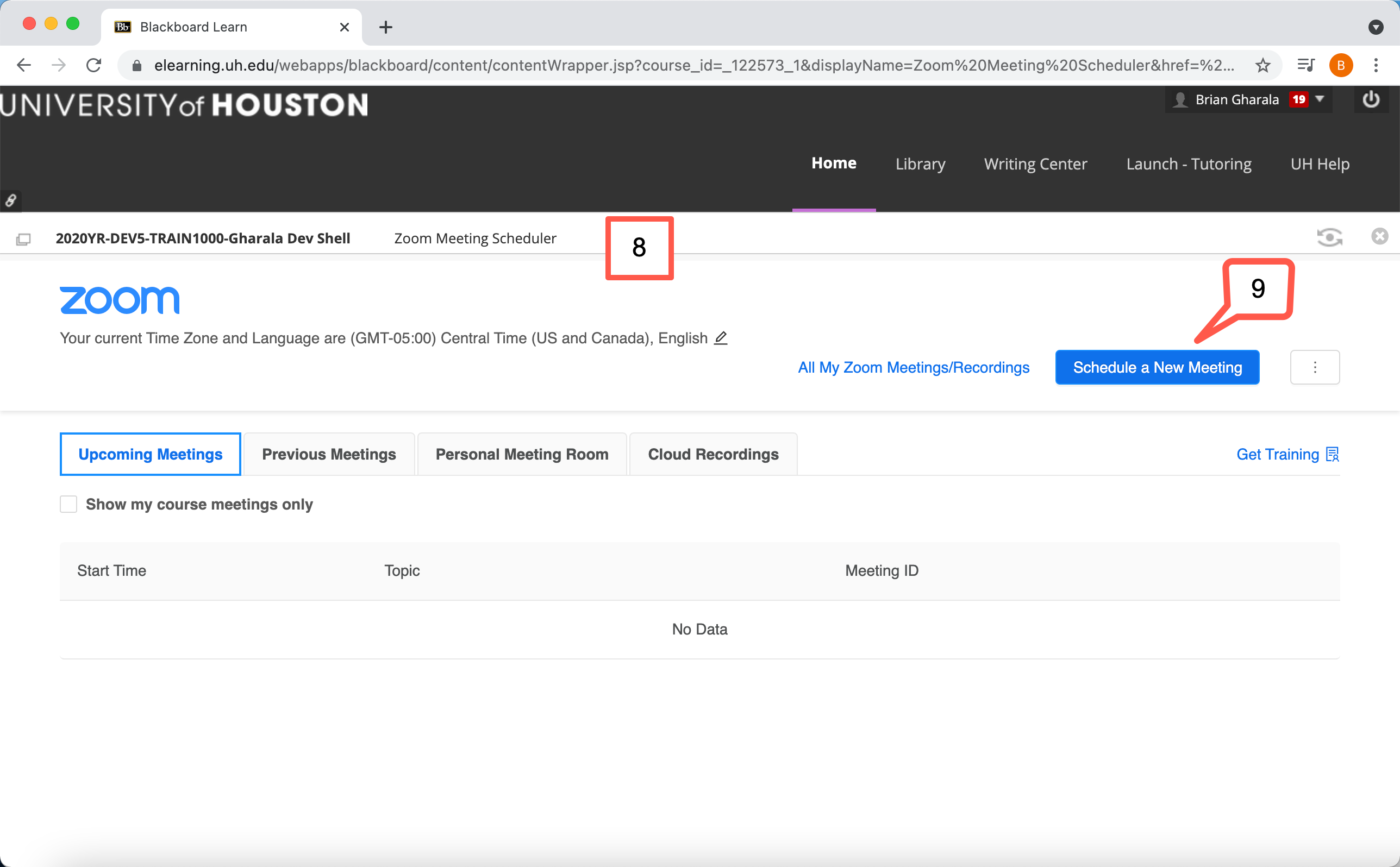Go back in browser history

tap(24, 65)
